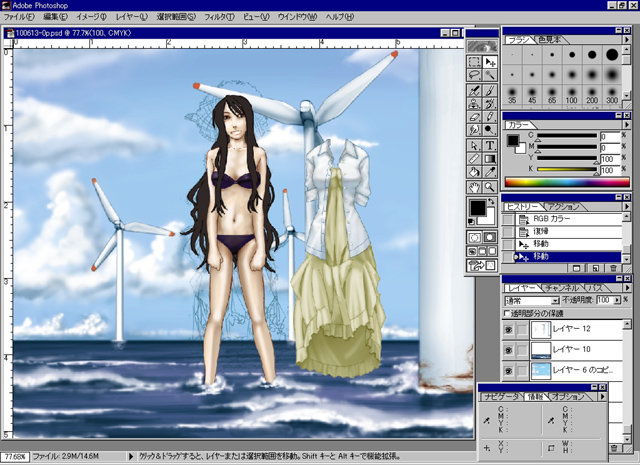This screenshot has height=465, width=640.
Task: Select the RGB カラー history state
Action: (x=568, y=219)
